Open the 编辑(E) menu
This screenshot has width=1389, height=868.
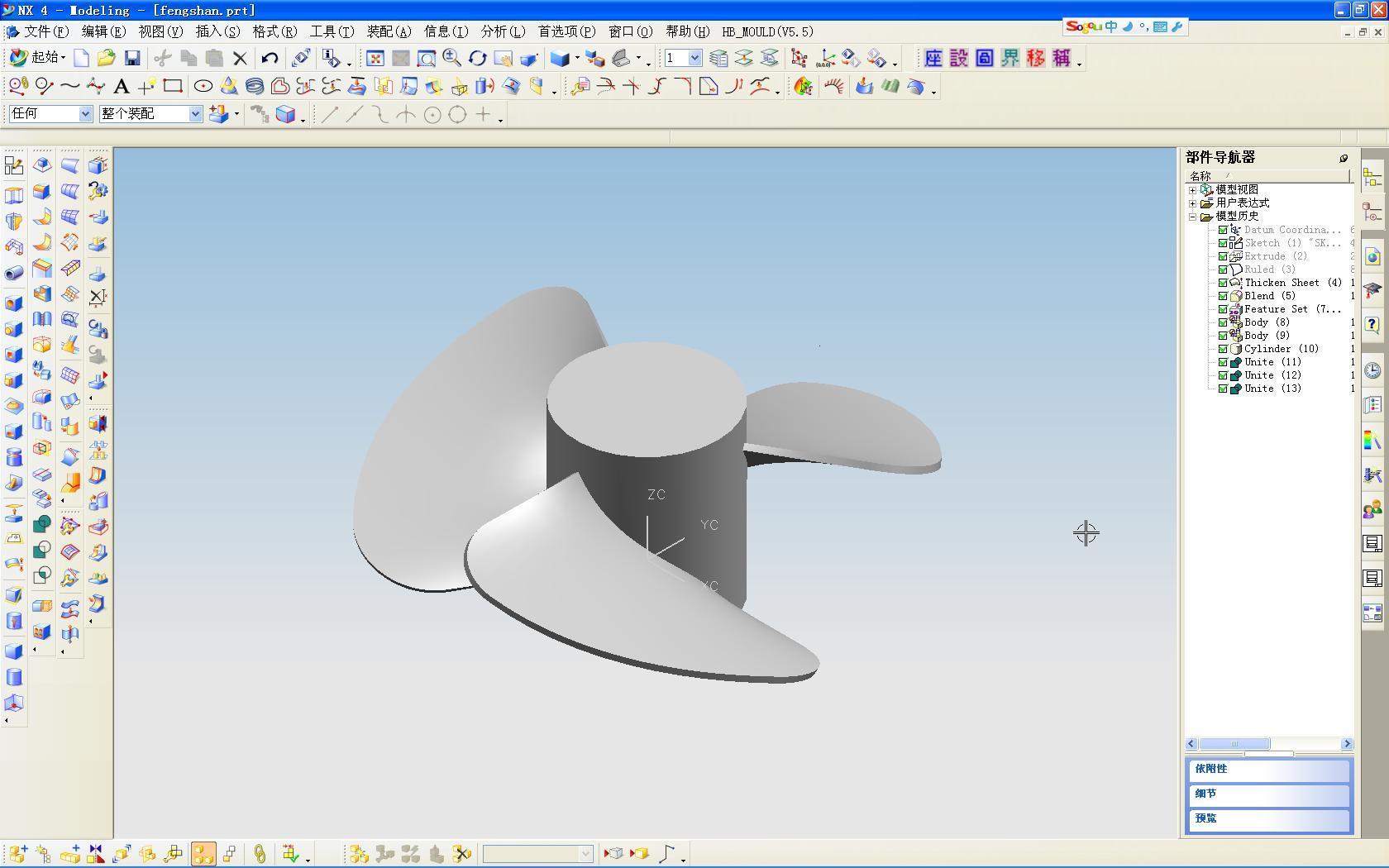tap(103, 31)
